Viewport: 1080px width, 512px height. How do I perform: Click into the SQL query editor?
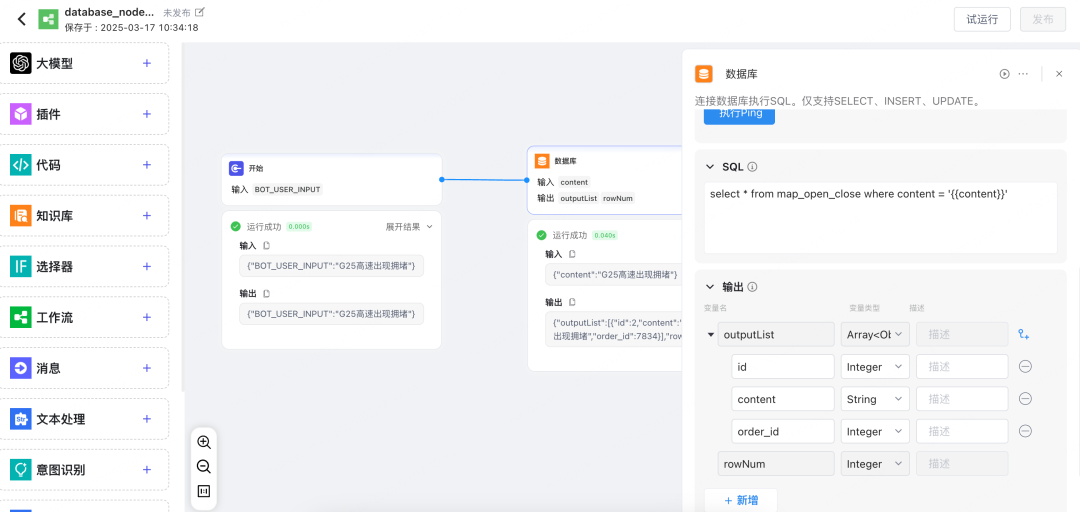(x=880, y=218)
